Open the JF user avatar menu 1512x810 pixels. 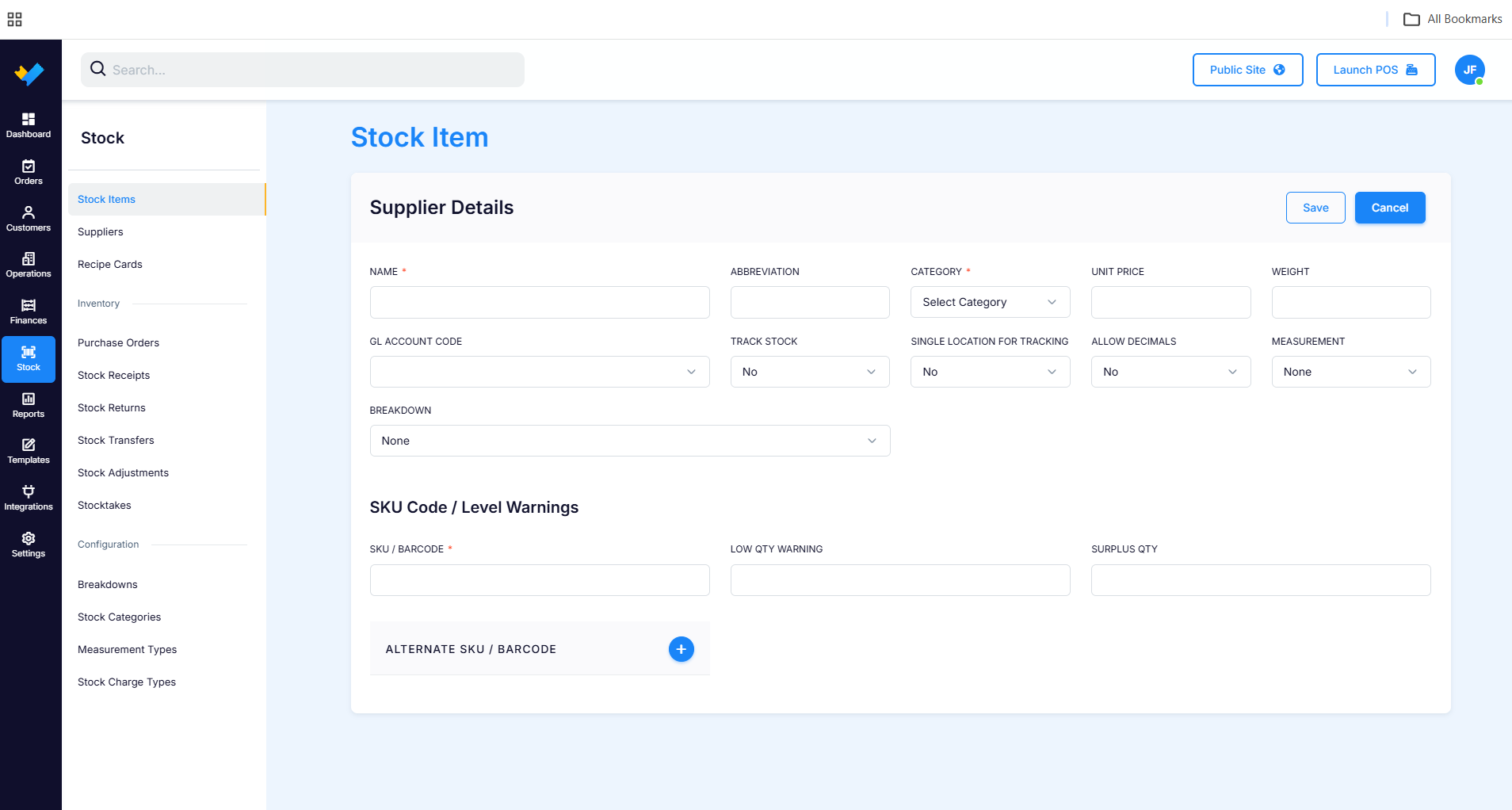[x=1470, y=70]
